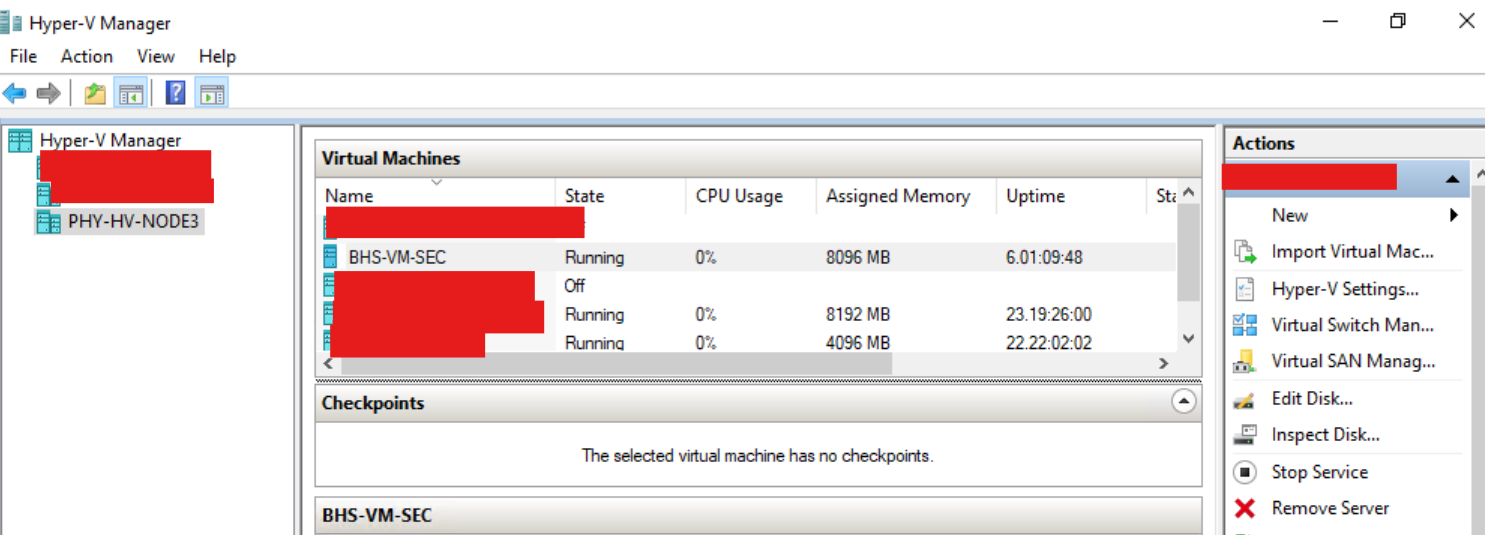1485x535 pixels.
Task: Click the BHS-VM-SEC virtual machine row icon
Action: (331, 257)
